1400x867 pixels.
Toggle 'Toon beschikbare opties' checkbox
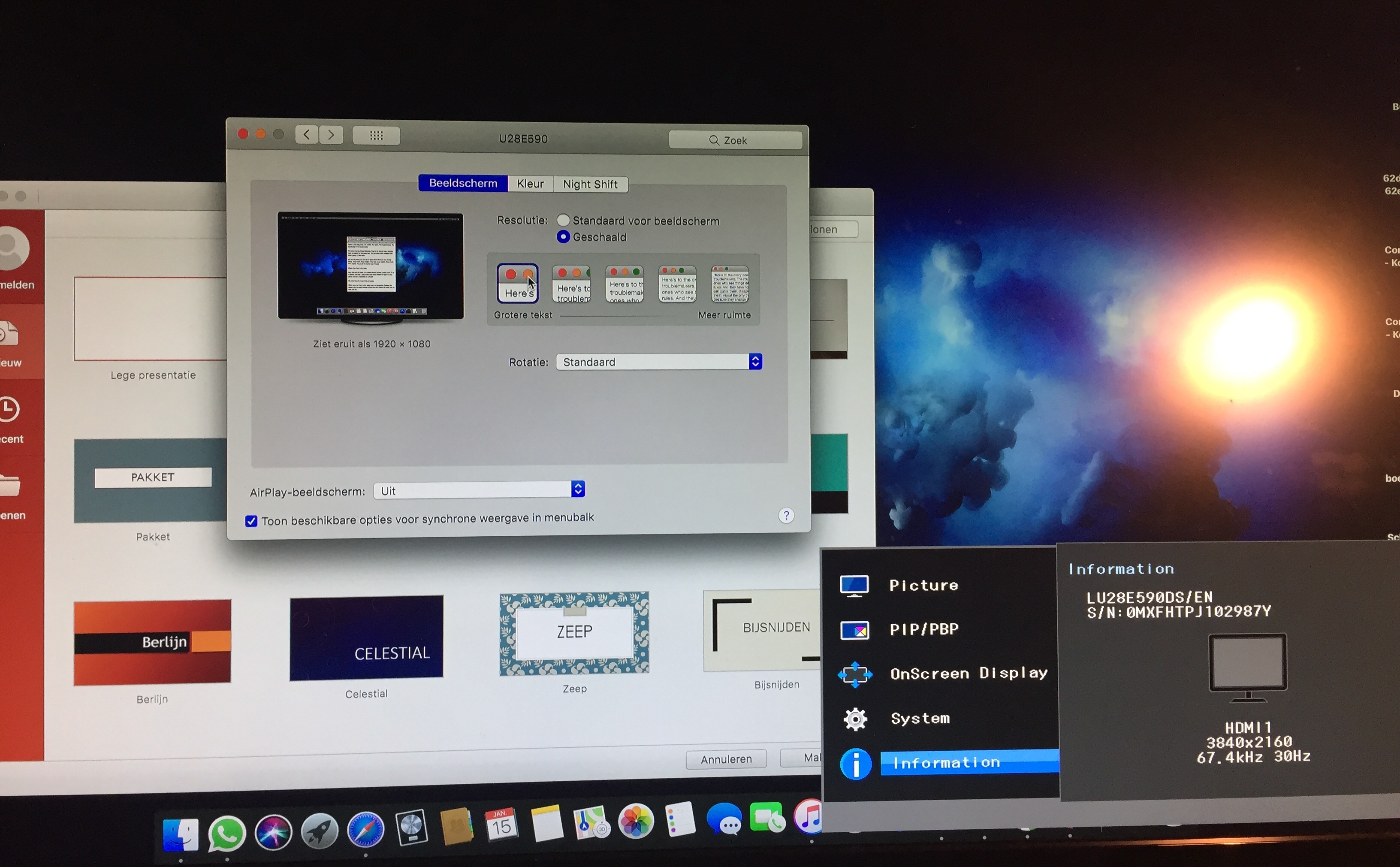(x=251, y=521)
